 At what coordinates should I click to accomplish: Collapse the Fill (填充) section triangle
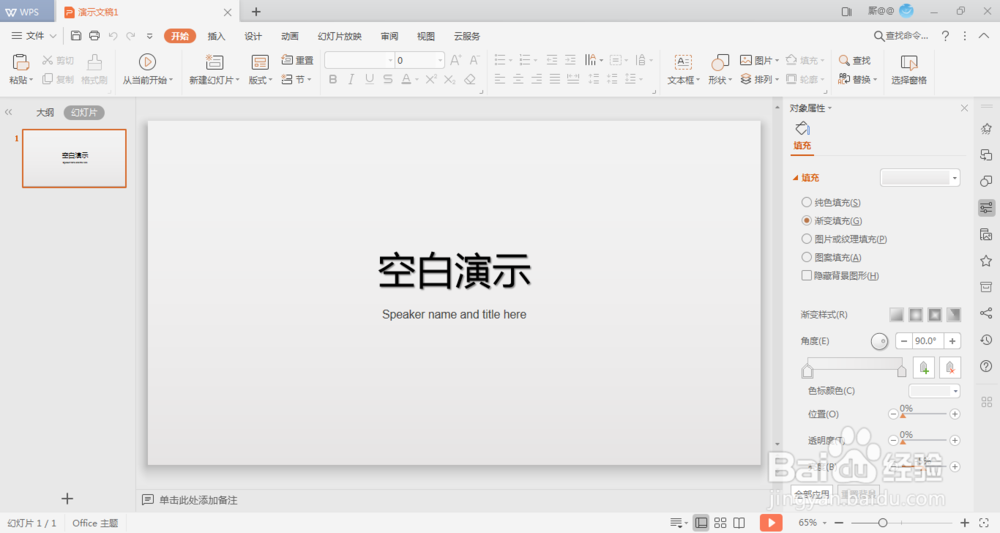point(795,178)
